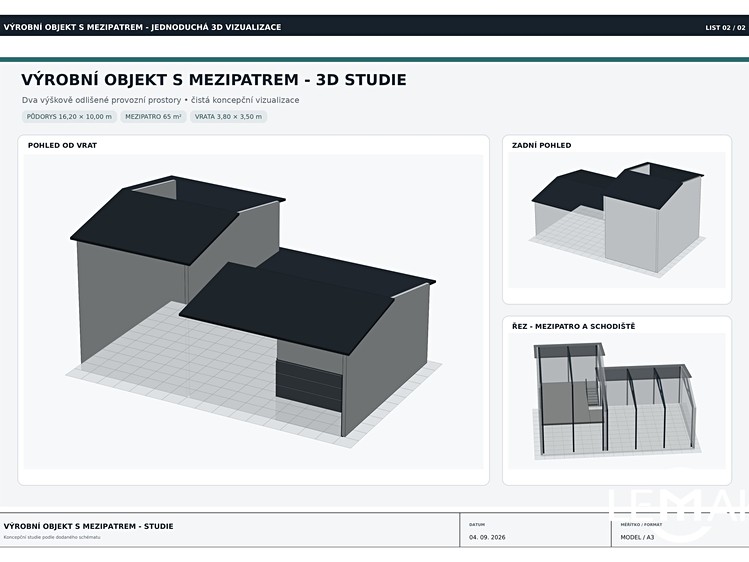Click the MODEL / A3 format field
Viewport: 749px width, 562px height.
click(x=637, y=537)
